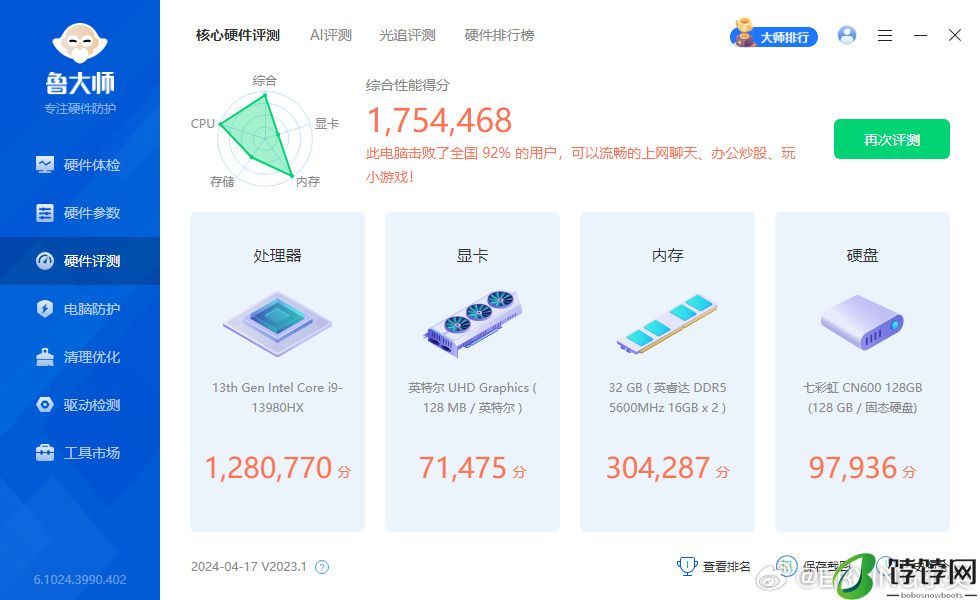Open 工具市场 from the sidebar

[79, 452]
